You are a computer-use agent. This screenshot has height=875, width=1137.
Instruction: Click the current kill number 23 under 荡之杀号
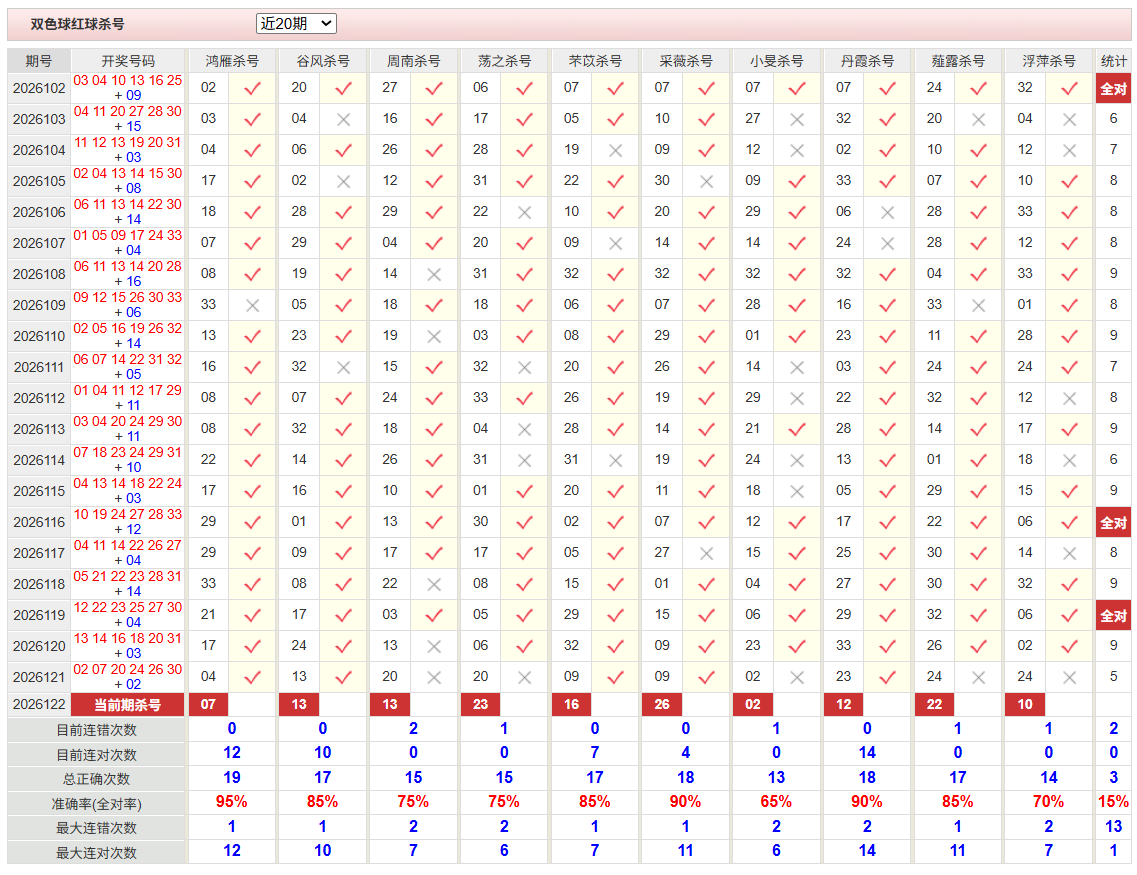tap(480, 704)
